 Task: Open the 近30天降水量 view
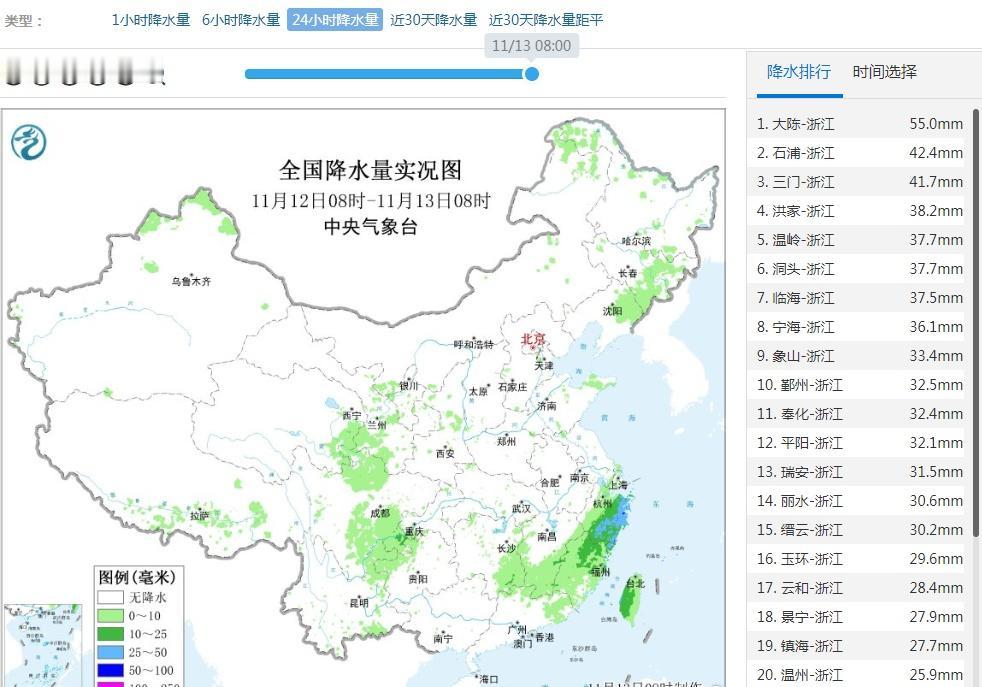point(430,19)
